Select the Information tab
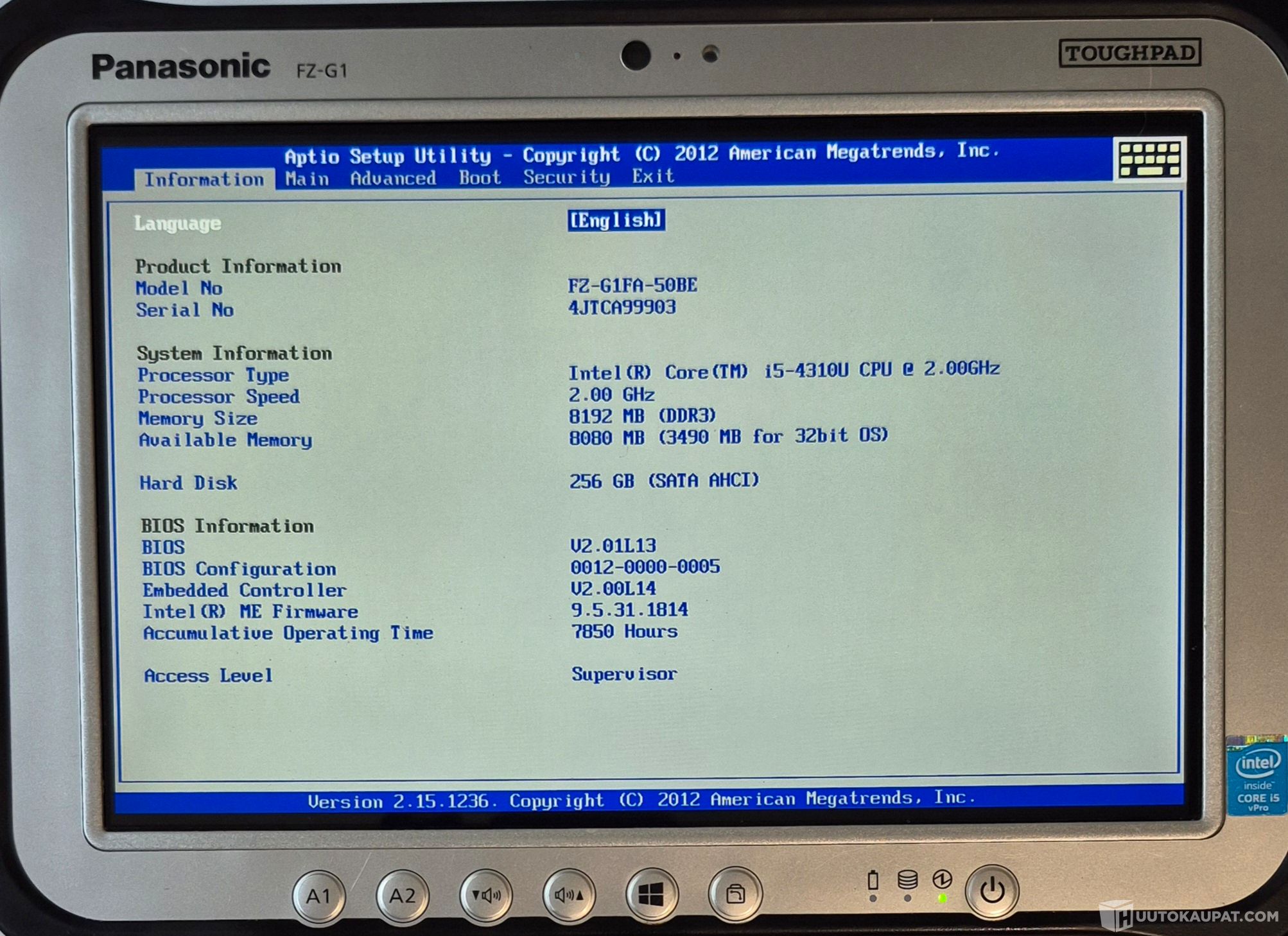Screen dimensions: 1288x936 [x=204, y=179]
